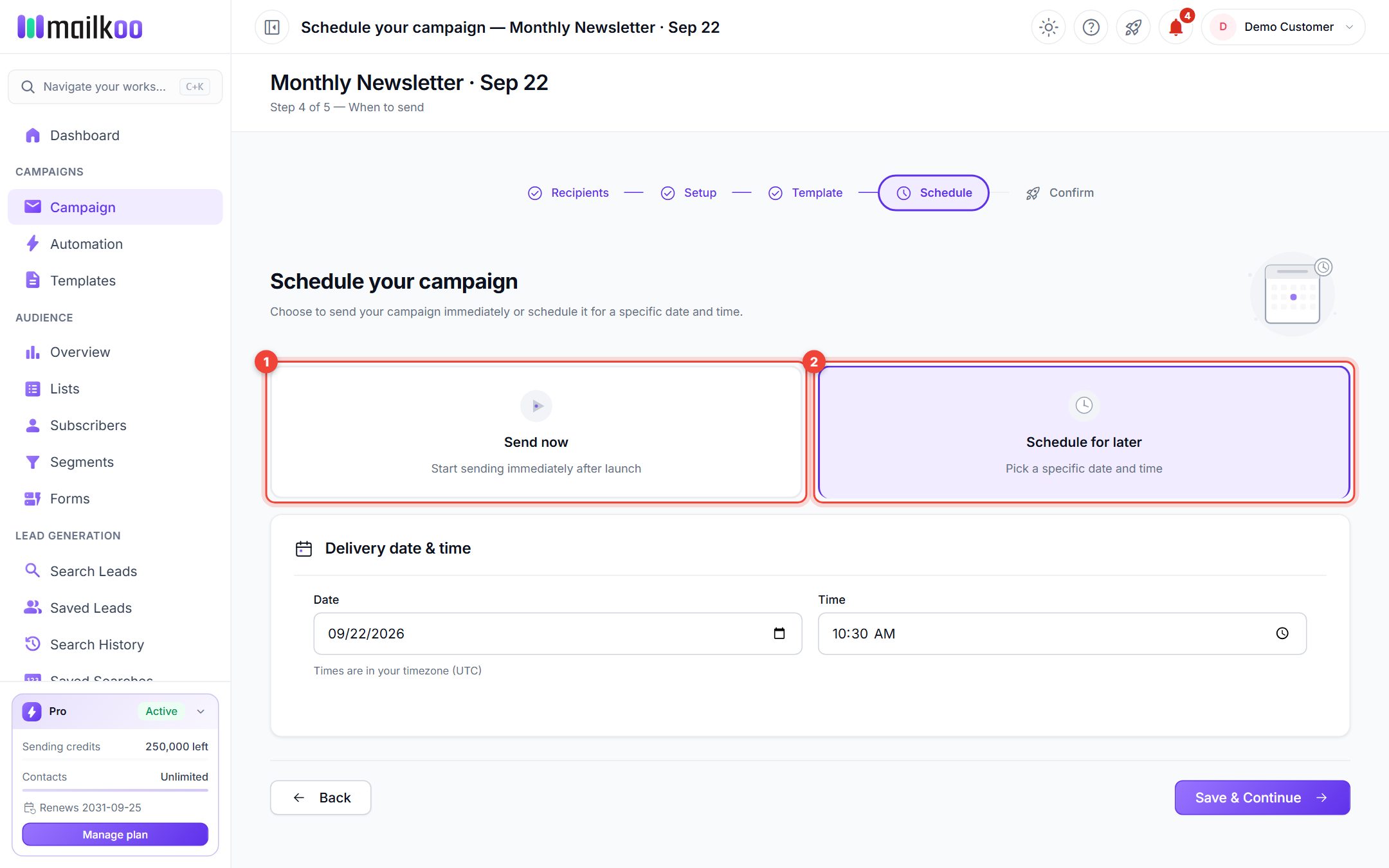The width and height of the screenshot is (1389, 868).
Task: Open the Demo Customer account dropdown
Action: tap(1283, 27)
